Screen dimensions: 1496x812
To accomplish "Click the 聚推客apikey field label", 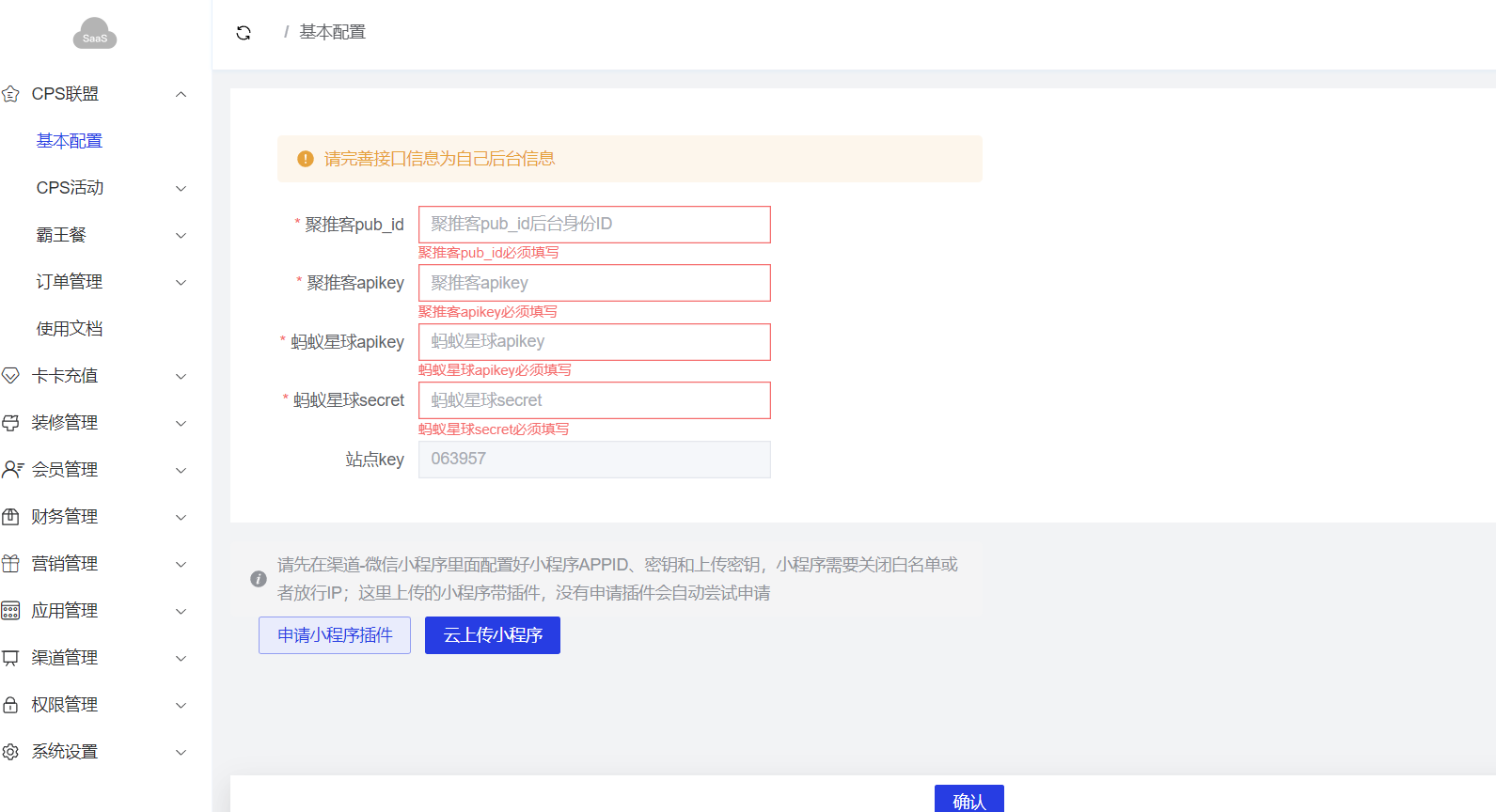I will click(355, 283).
